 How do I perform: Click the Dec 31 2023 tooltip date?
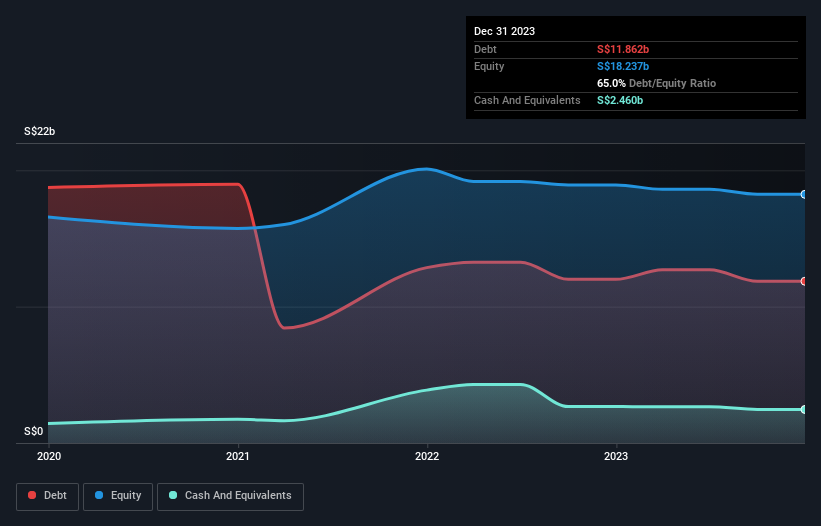[504, 31]
